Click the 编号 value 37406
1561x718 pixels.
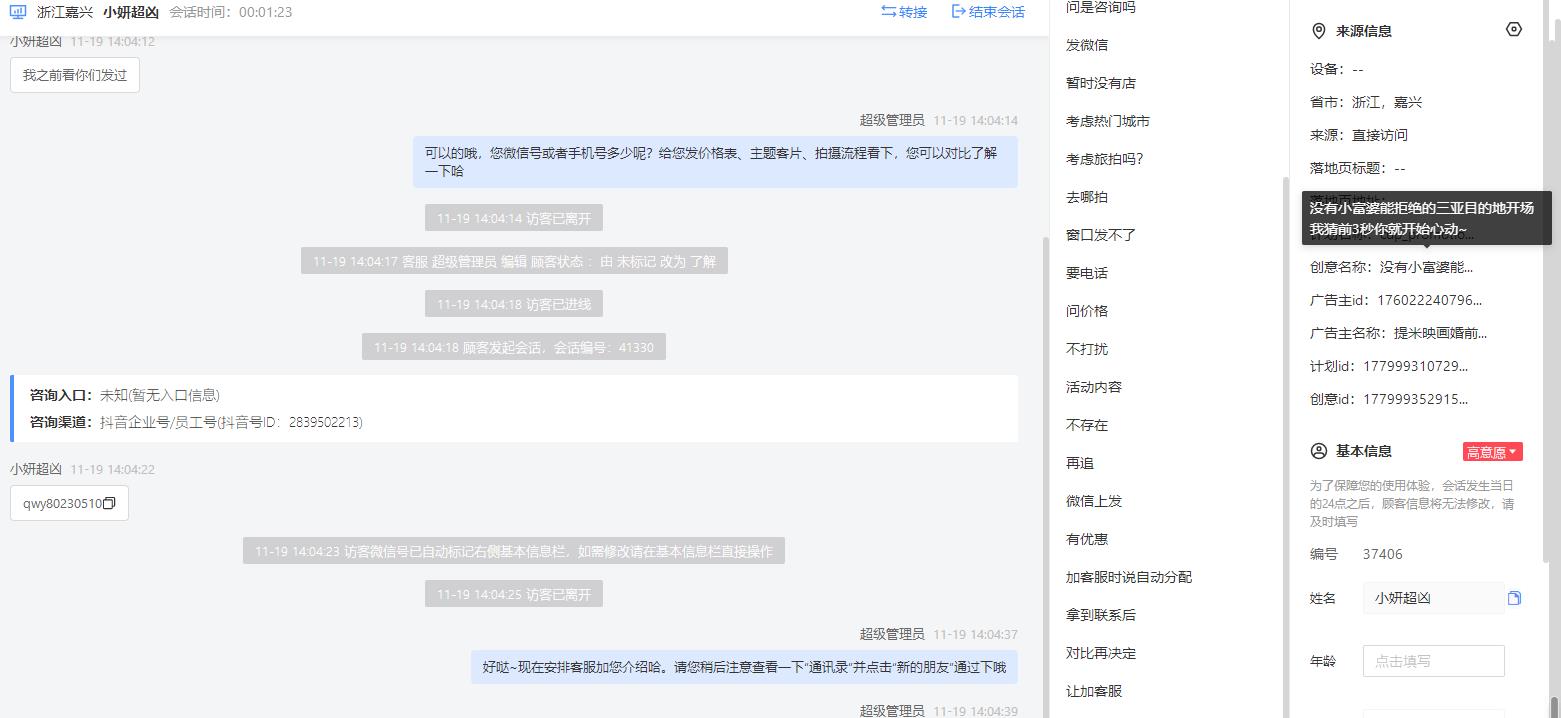(x=1382, y=554)
